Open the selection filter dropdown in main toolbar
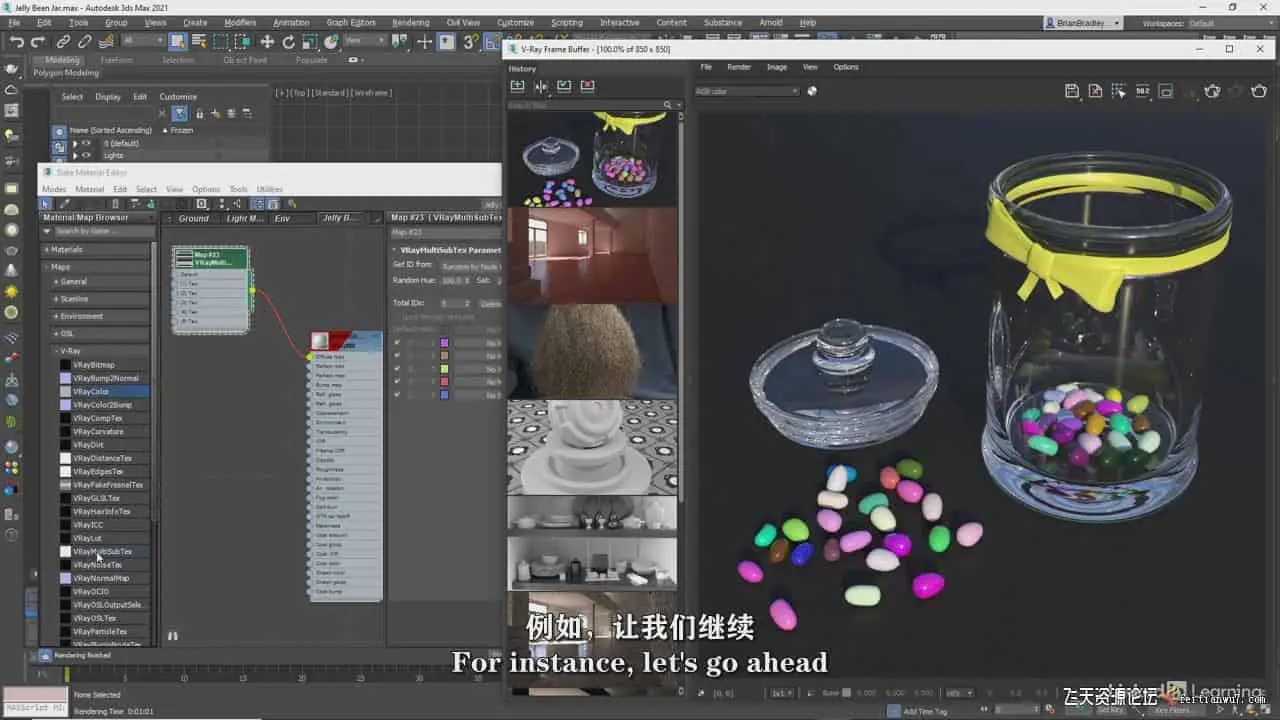Image resolution: width=1280 pixels, height=720 pixels. coord(143,42)
